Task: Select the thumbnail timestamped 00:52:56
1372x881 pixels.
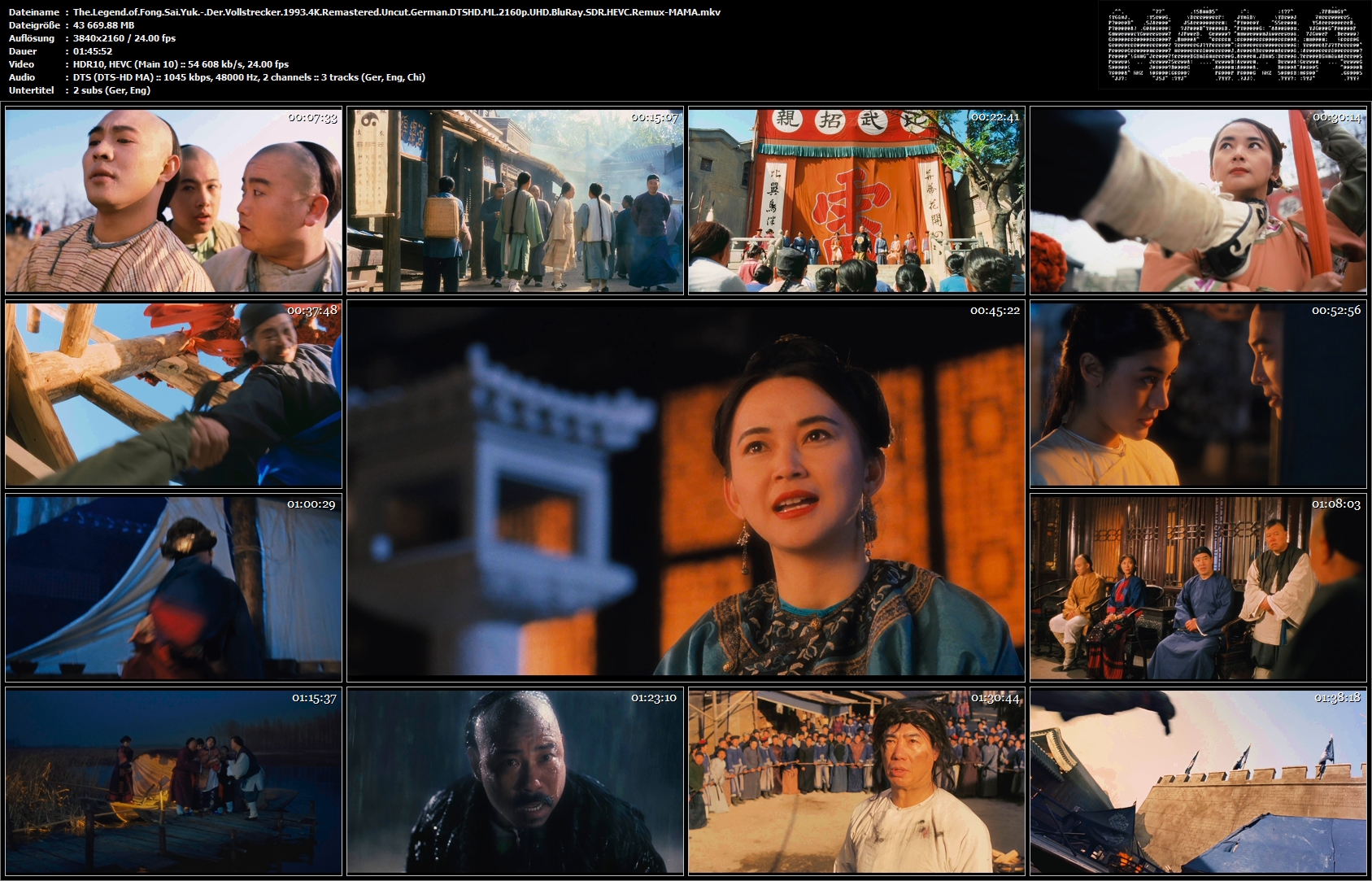Action: (x=1198, y=395)
